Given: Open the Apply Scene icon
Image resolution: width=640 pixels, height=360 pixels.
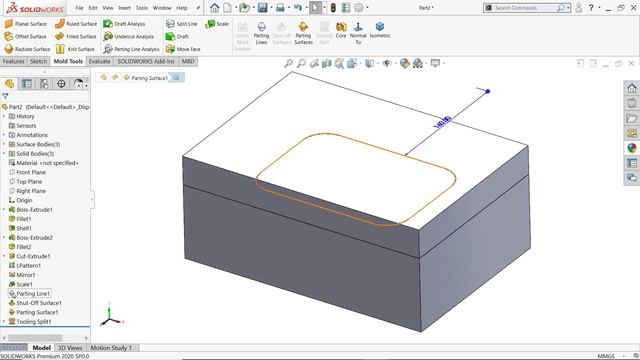Looking at the screenshot, I should pos(418,63).
